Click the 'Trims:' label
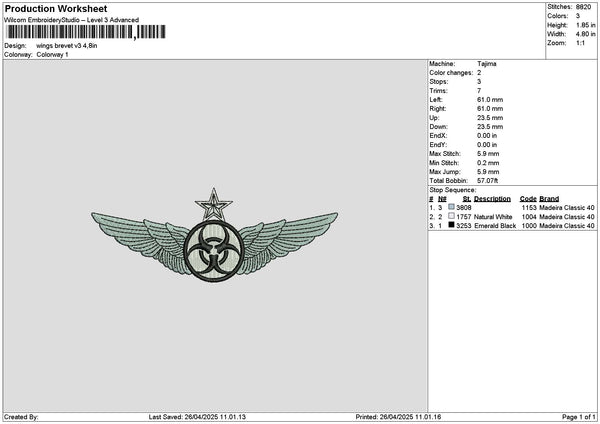Viewport: 600px width, 424px height. 438,91
